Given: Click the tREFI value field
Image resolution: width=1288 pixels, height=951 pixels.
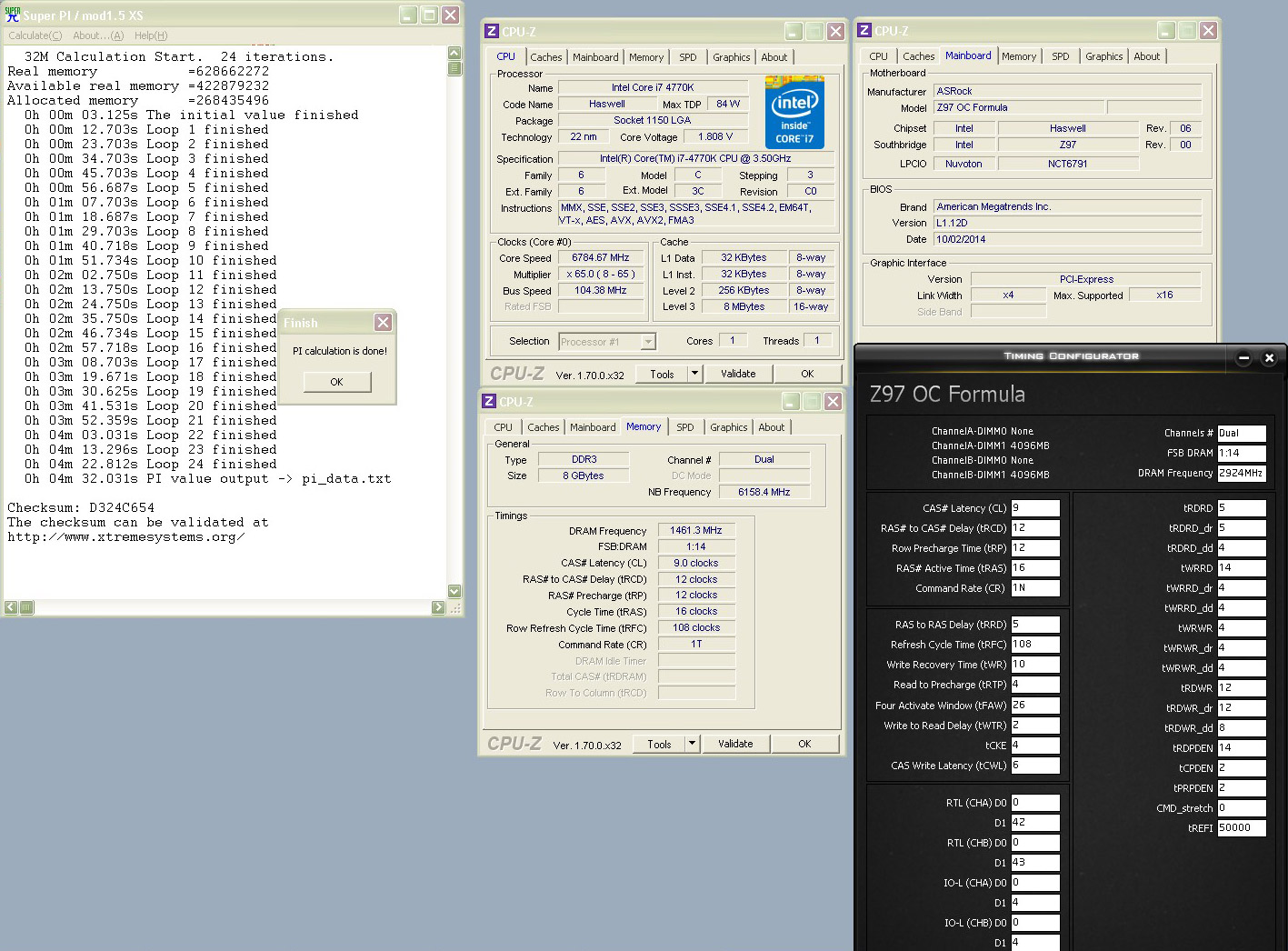Looking at the screenshot, I should [x=1241, y=828].
